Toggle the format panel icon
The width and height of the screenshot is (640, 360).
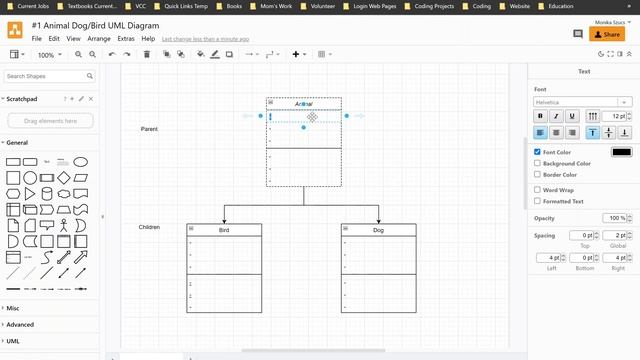(620, 54)
